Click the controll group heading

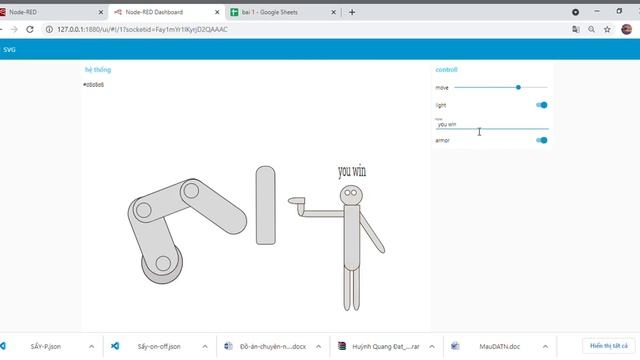(446, 70)
